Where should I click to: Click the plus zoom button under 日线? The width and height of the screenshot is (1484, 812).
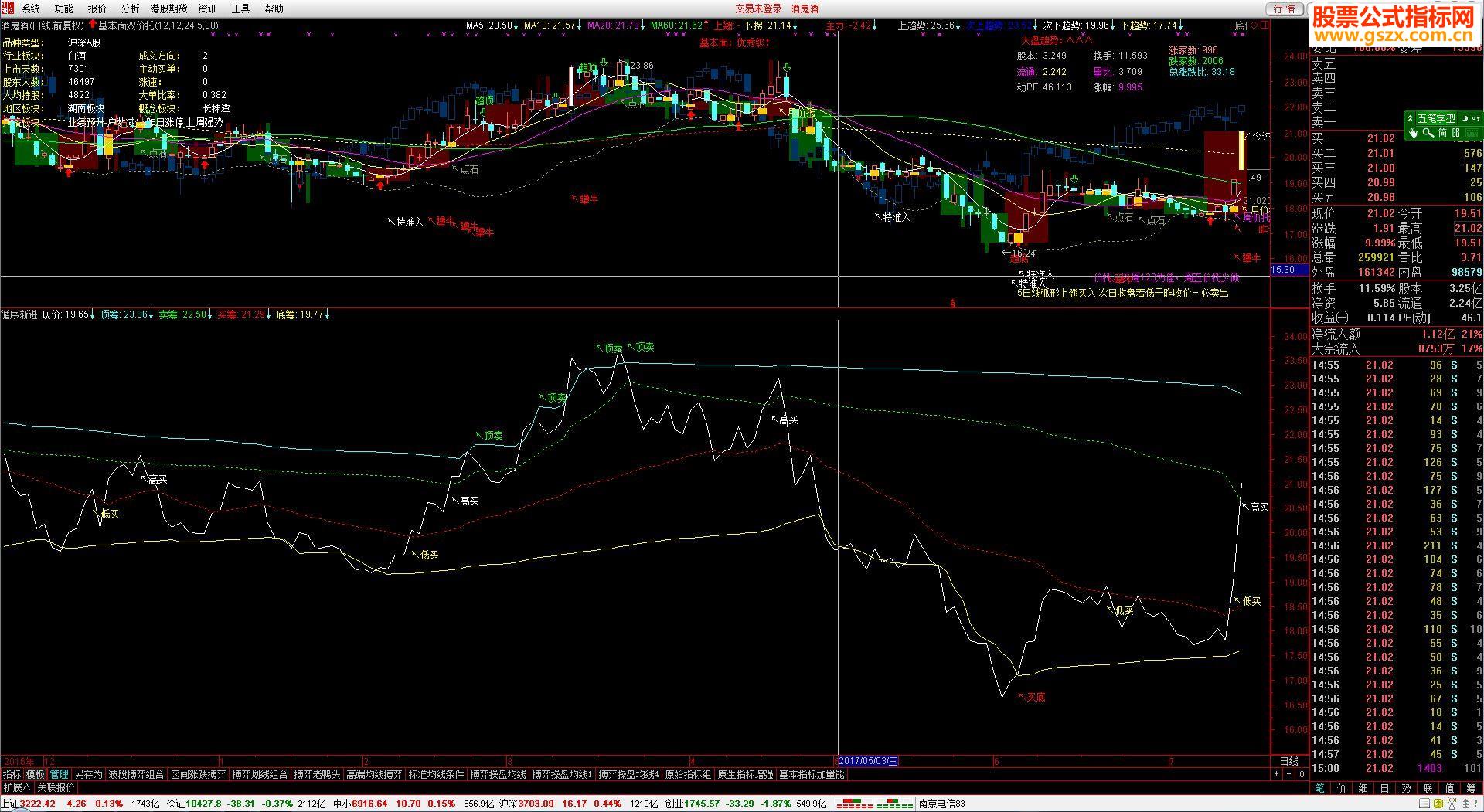point(1276,774)
